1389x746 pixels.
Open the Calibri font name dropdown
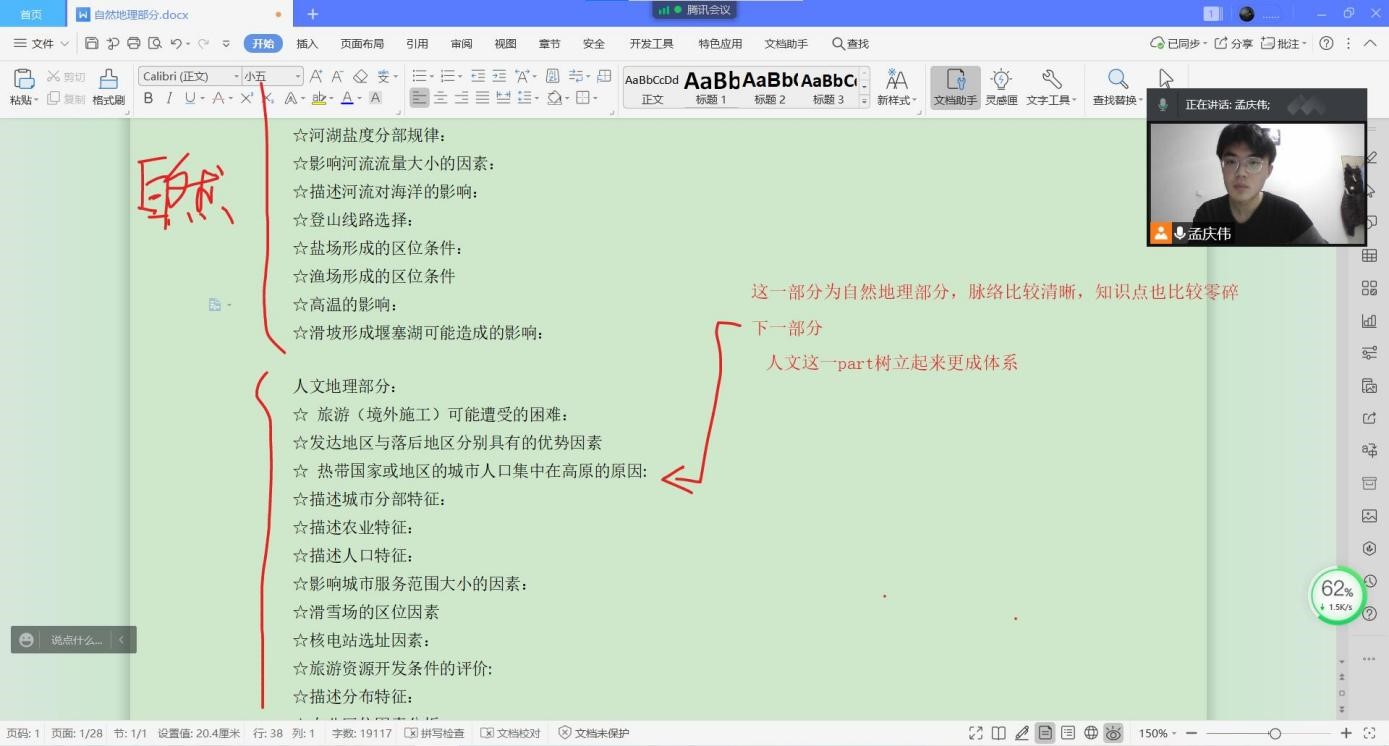237,77
